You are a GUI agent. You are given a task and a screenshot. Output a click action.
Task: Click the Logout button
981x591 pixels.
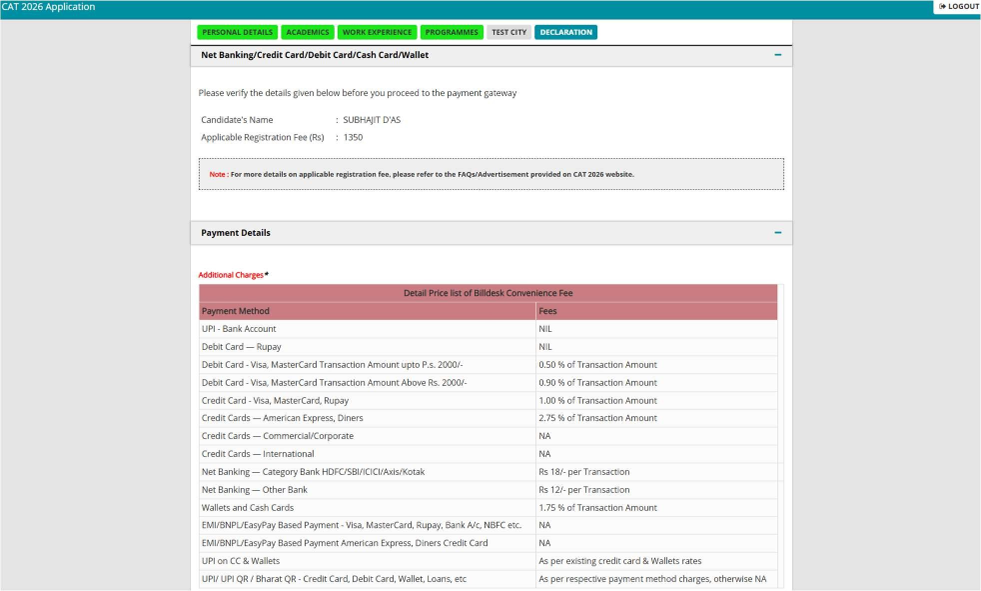958,6
